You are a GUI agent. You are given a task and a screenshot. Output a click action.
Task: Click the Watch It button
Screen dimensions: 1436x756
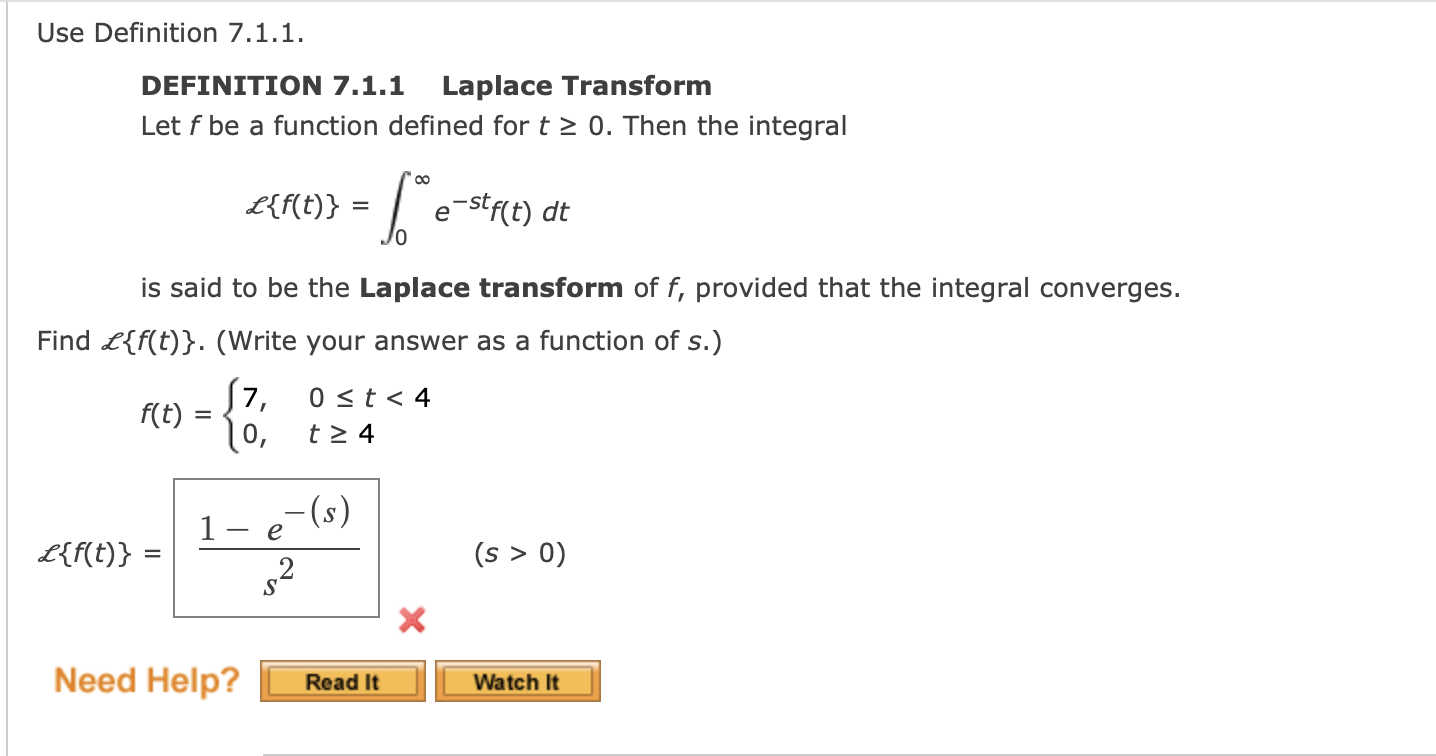(x=517, y=681)
